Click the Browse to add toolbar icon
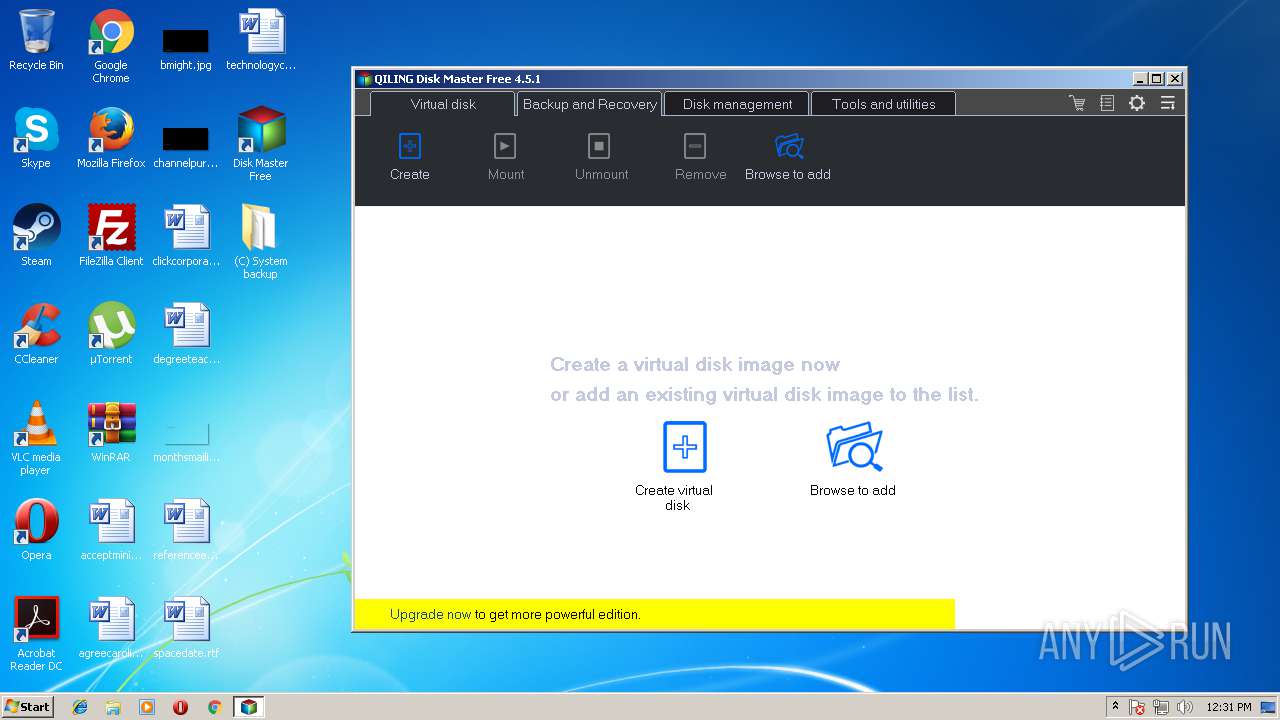This screenshot has height=720, width=1280. pos(789,147)
